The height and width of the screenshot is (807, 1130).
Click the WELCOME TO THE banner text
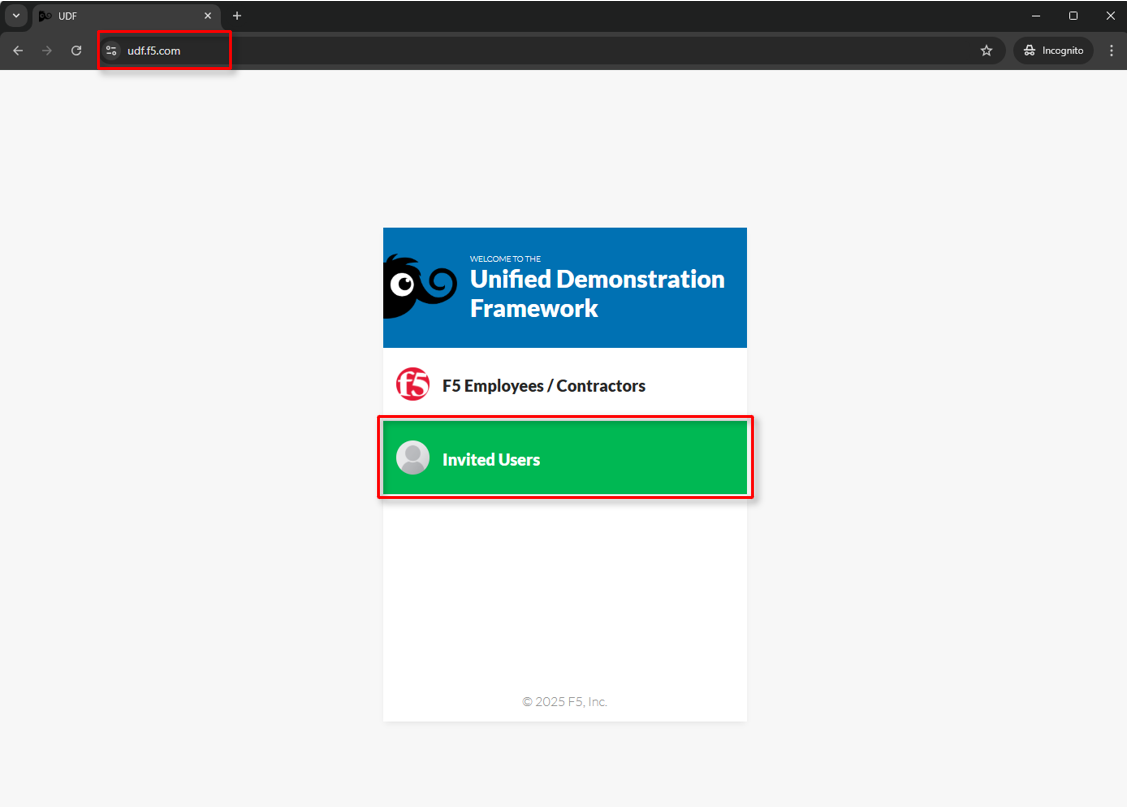tap(505, 259)
